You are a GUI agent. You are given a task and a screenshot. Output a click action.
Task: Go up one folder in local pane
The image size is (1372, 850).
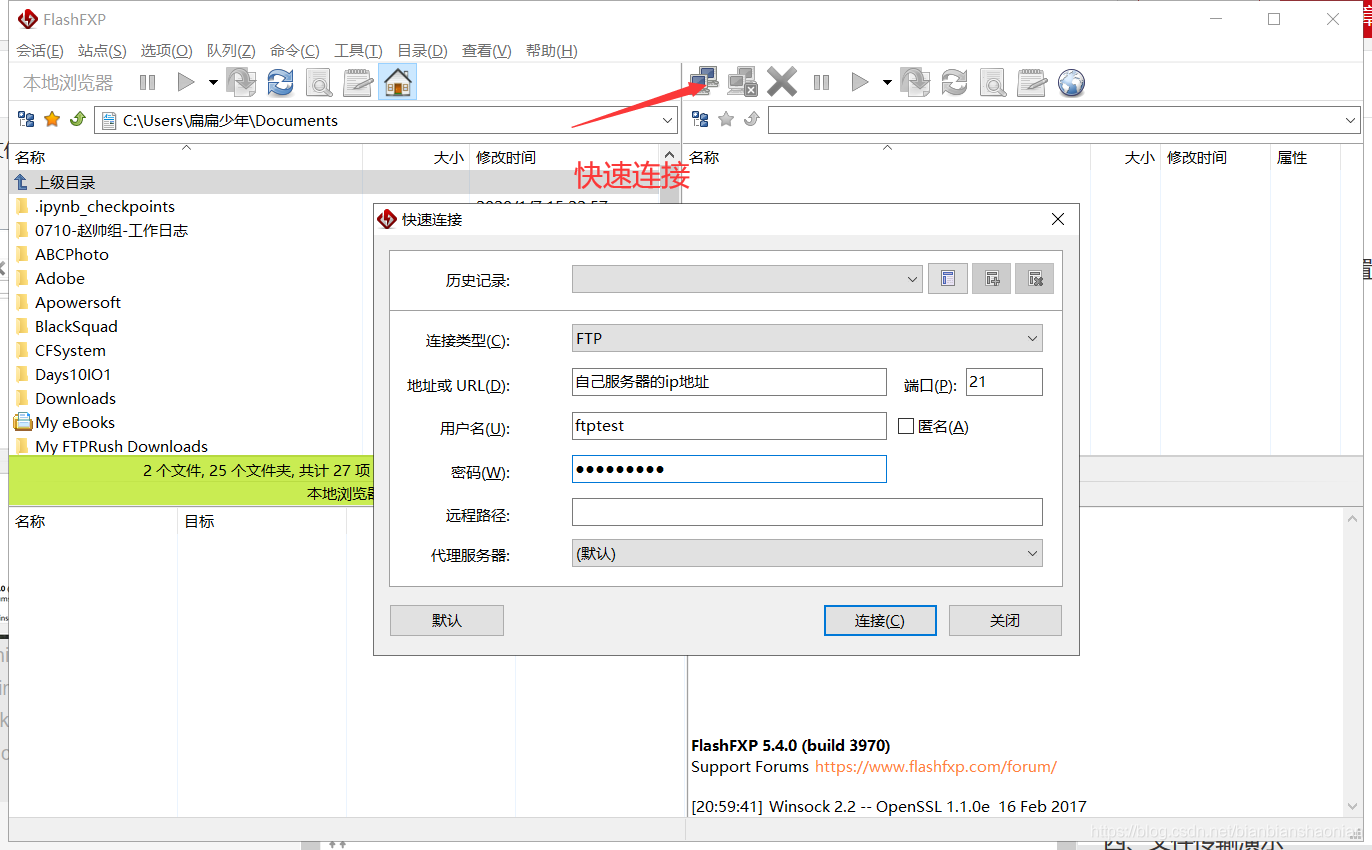[78, 120]
